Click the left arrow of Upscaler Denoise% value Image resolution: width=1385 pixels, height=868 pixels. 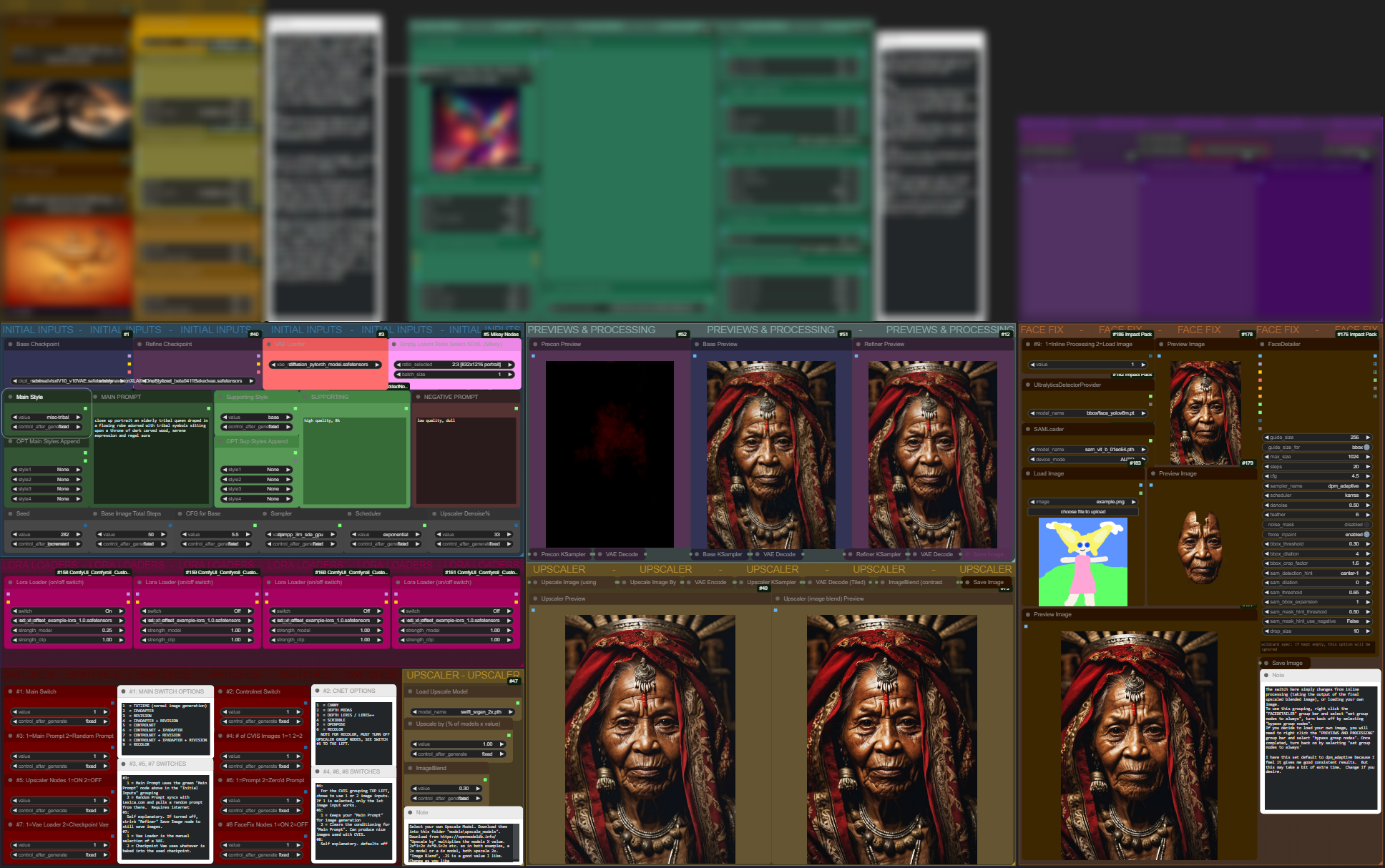[439, 534]
